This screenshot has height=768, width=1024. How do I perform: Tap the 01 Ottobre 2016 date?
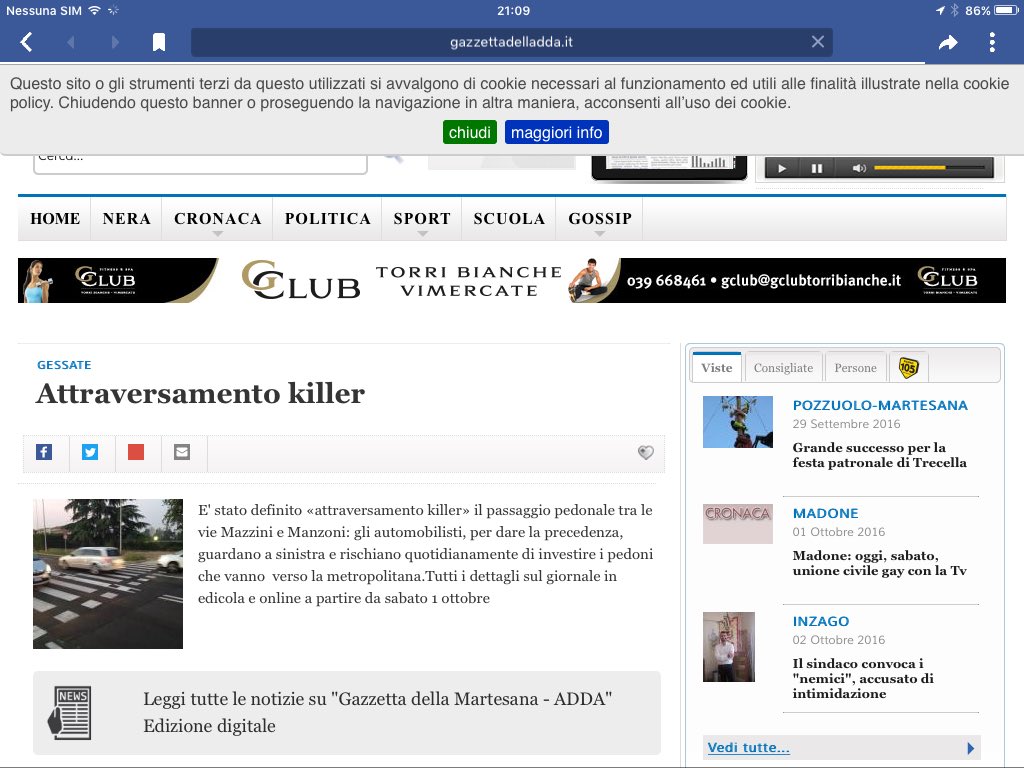coord(839,532)
